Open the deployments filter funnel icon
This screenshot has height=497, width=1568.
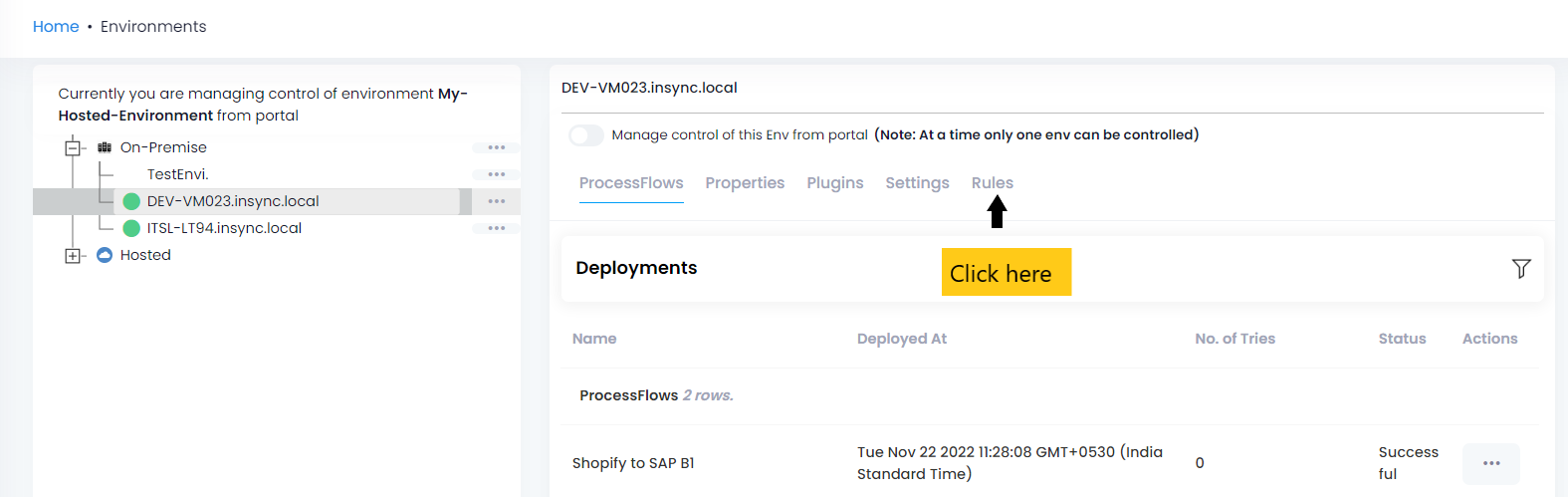(x=1520, y=268)
